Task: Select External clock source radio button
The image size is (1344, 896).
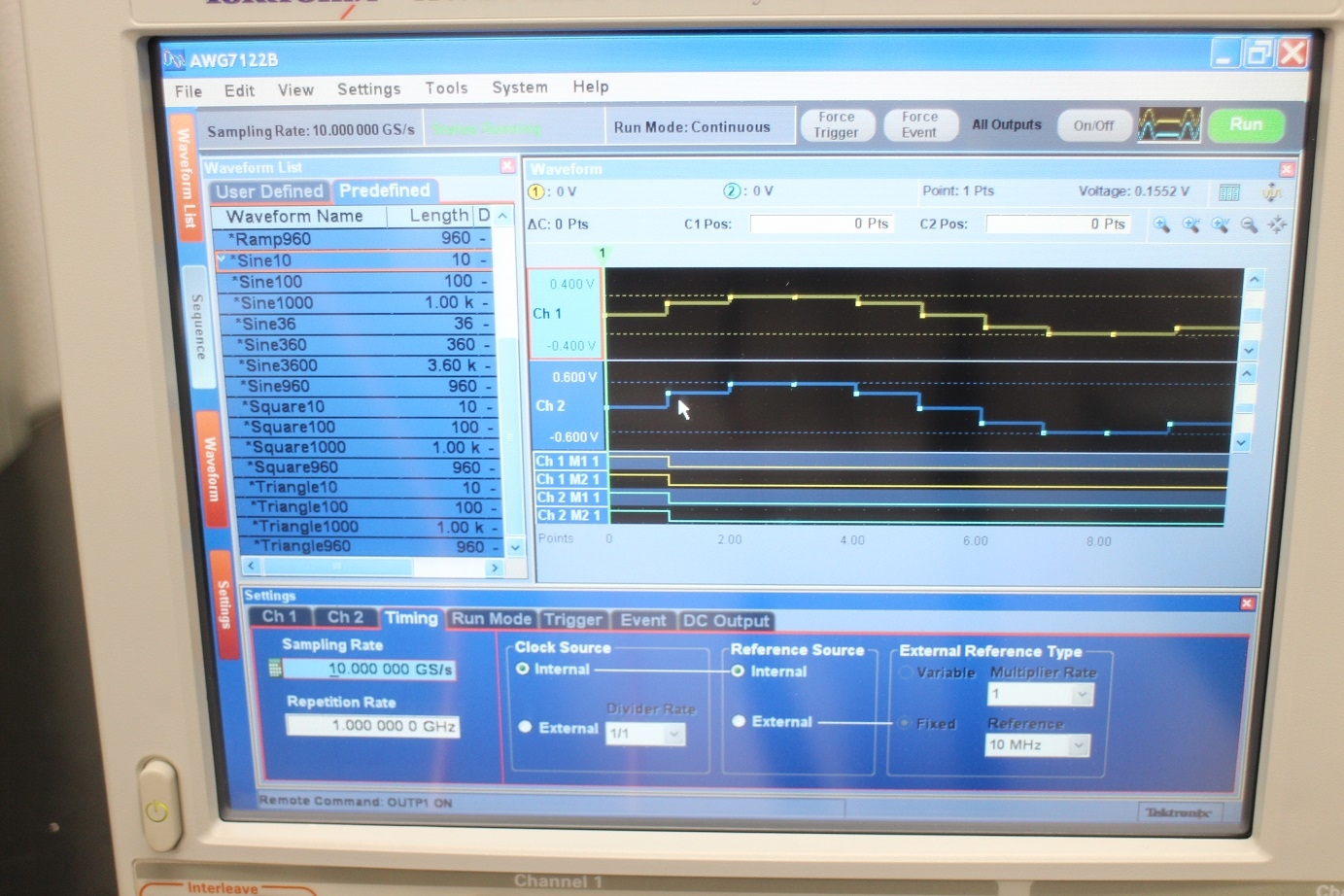Action: click(525, 727)
